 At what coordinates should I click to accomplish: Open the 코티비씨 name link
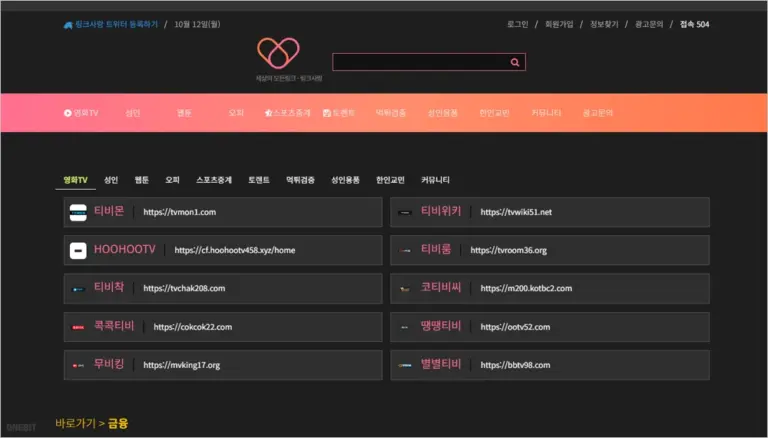(441, 287)
